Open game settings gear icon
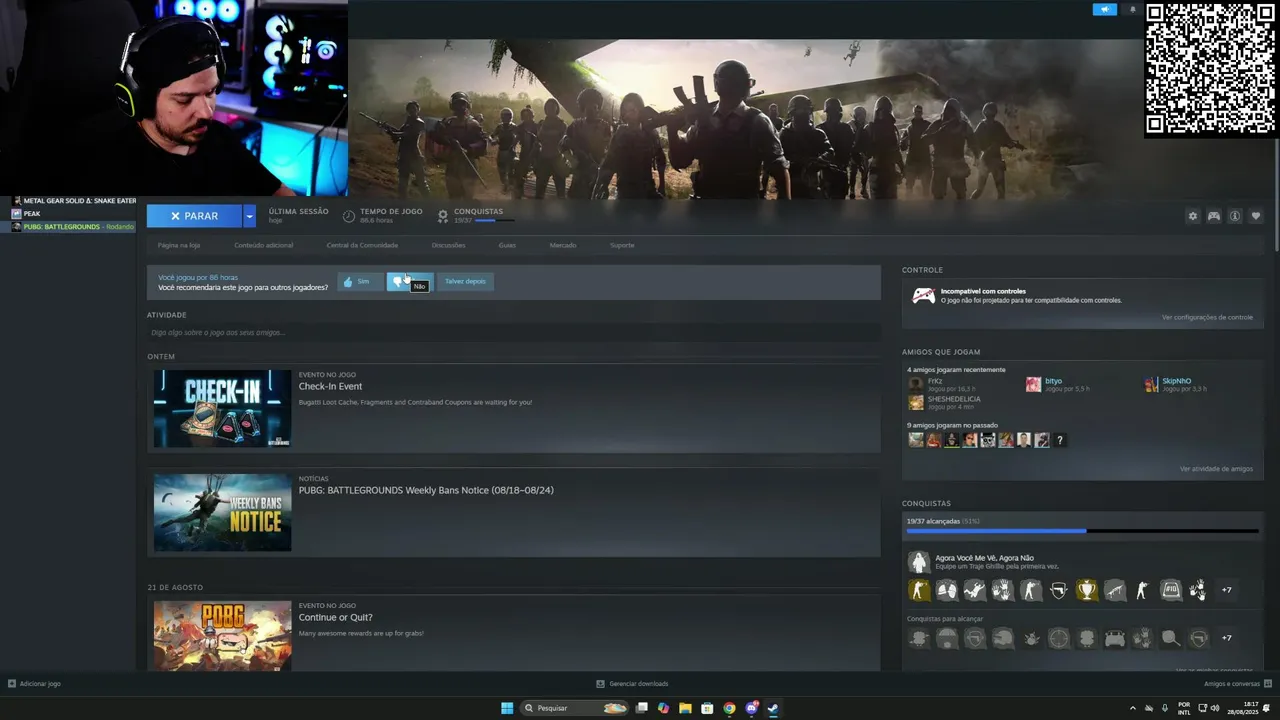Screen dimensions: 1280x720 1192,216
